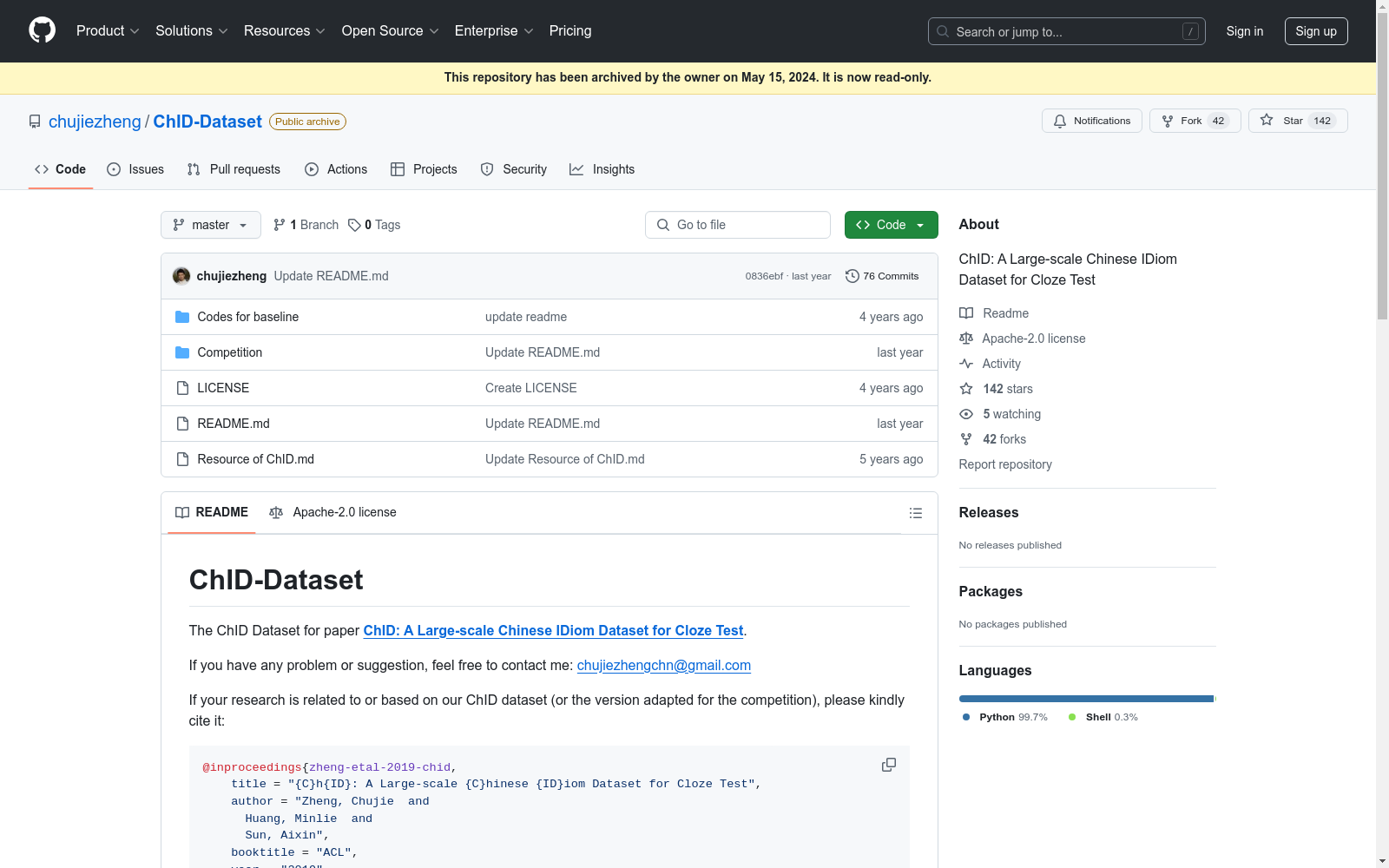The image size is (1389, 868).
Task: Open the Packages heading link
Action: (991, 592)
